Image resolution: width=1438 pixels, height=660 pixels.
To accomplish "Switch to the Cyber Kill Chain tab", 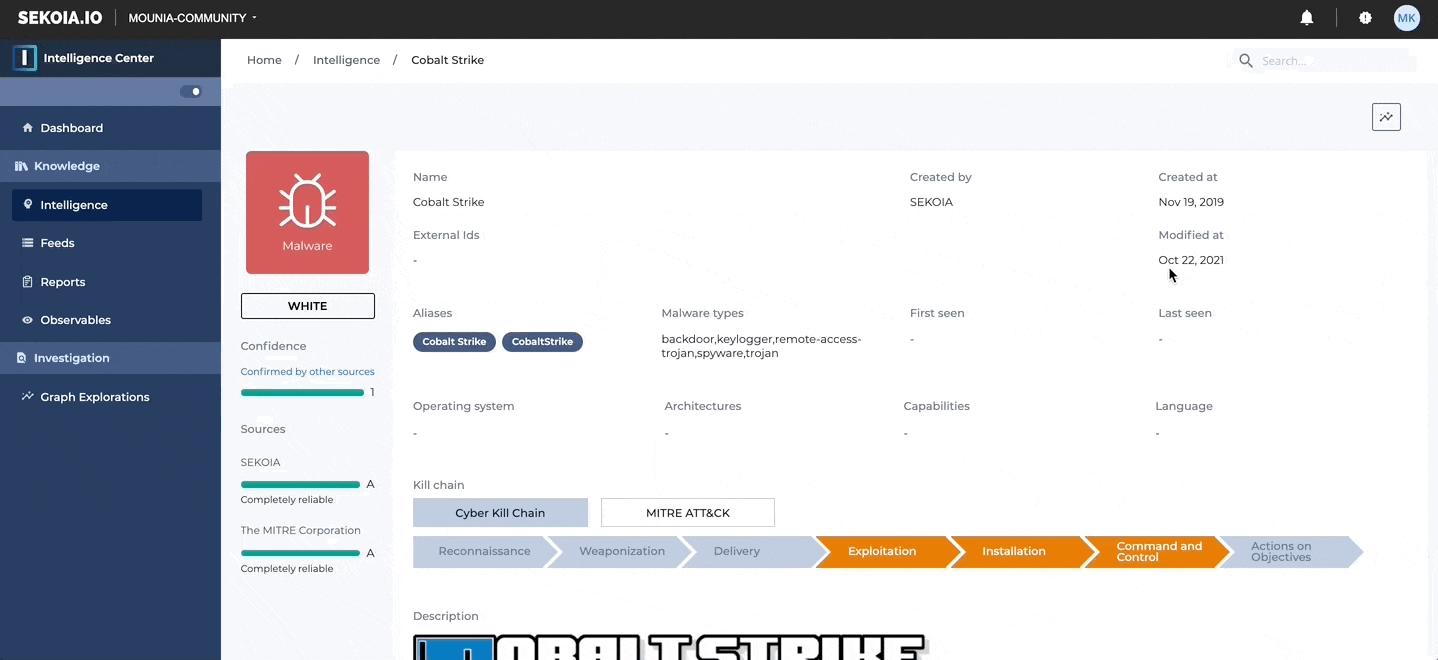I will tap(500, 513).
